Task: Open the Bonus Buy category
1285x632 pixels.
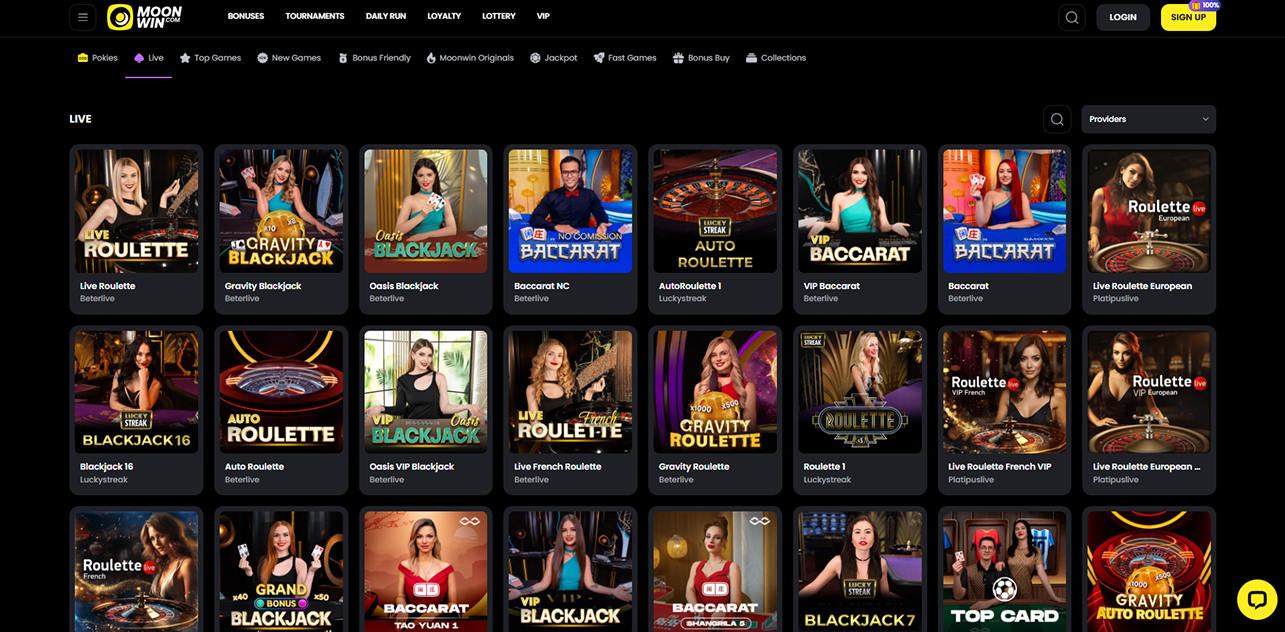Action: coord(701,58)
